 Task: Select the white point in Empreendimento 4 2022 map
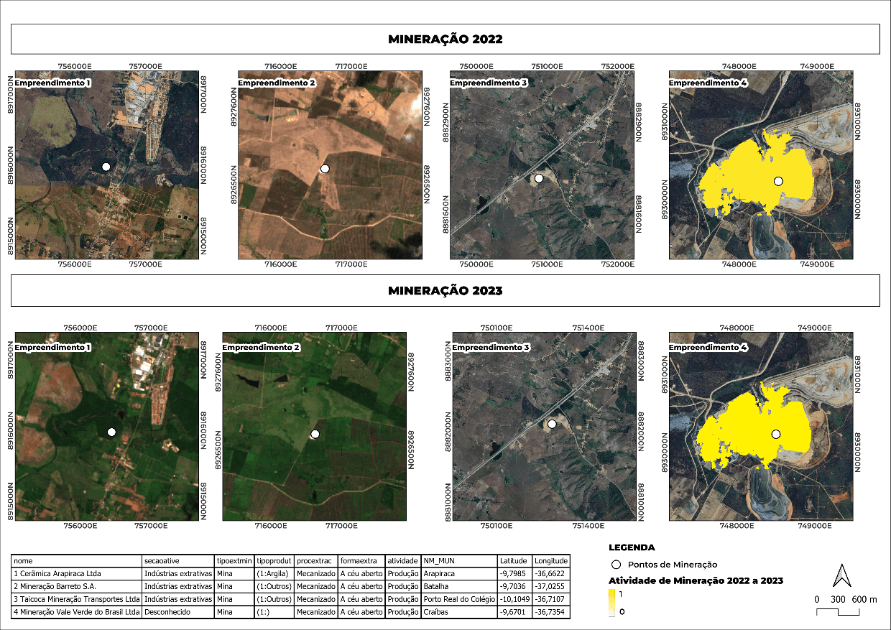778,181
